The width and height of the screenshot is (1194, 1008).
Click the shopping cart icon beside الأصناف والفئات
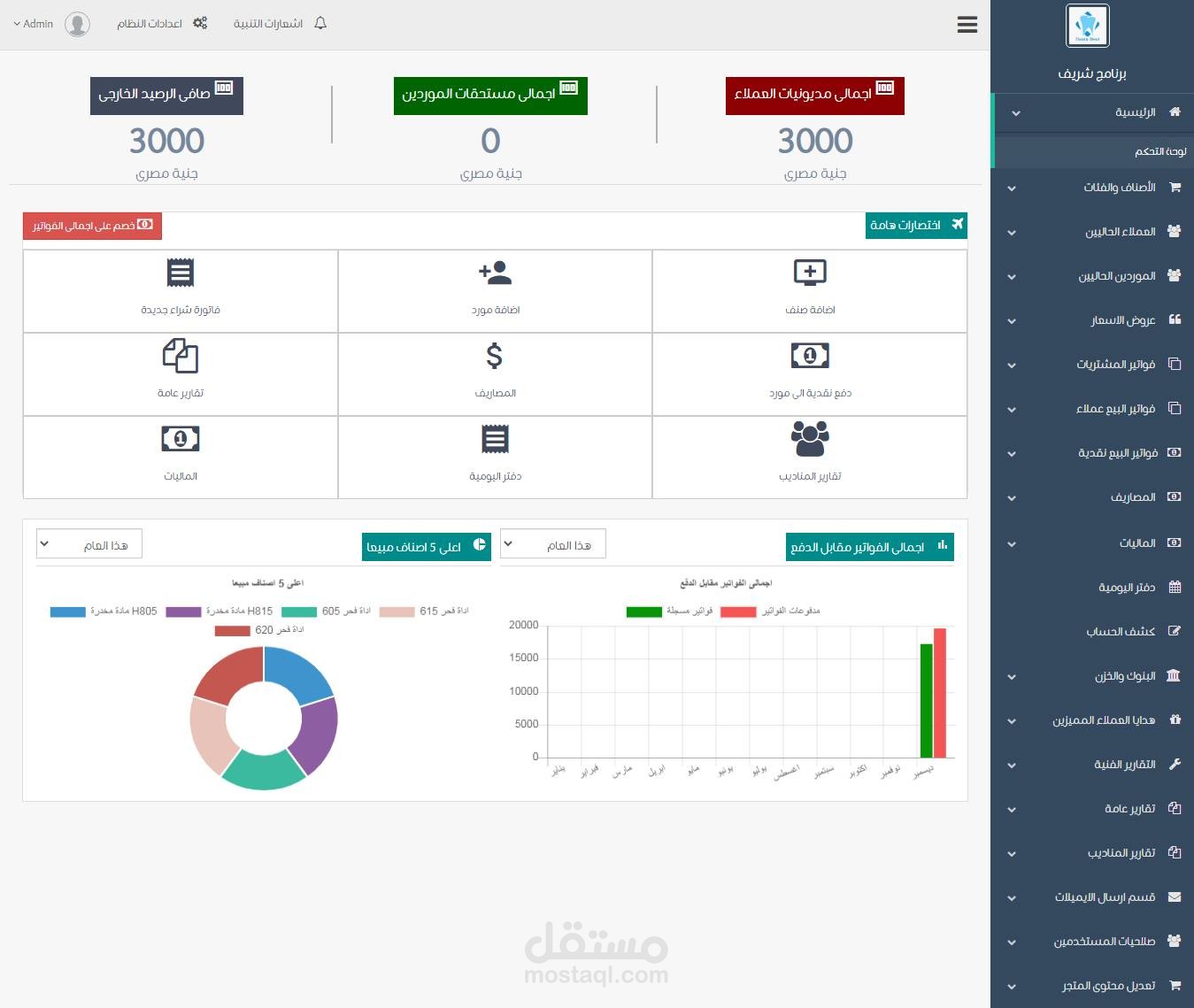pos(1175,188)
